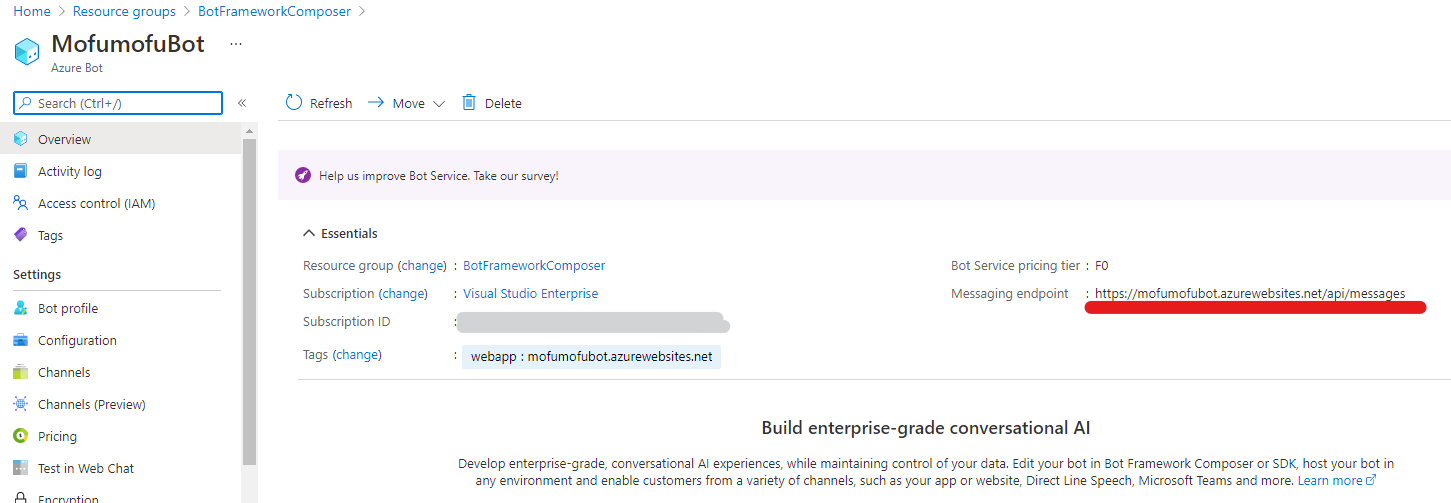The image size is (1451, 503).
Task: Collapse the sidebar with the double-chevron icon
Action: tap(242, 103)
